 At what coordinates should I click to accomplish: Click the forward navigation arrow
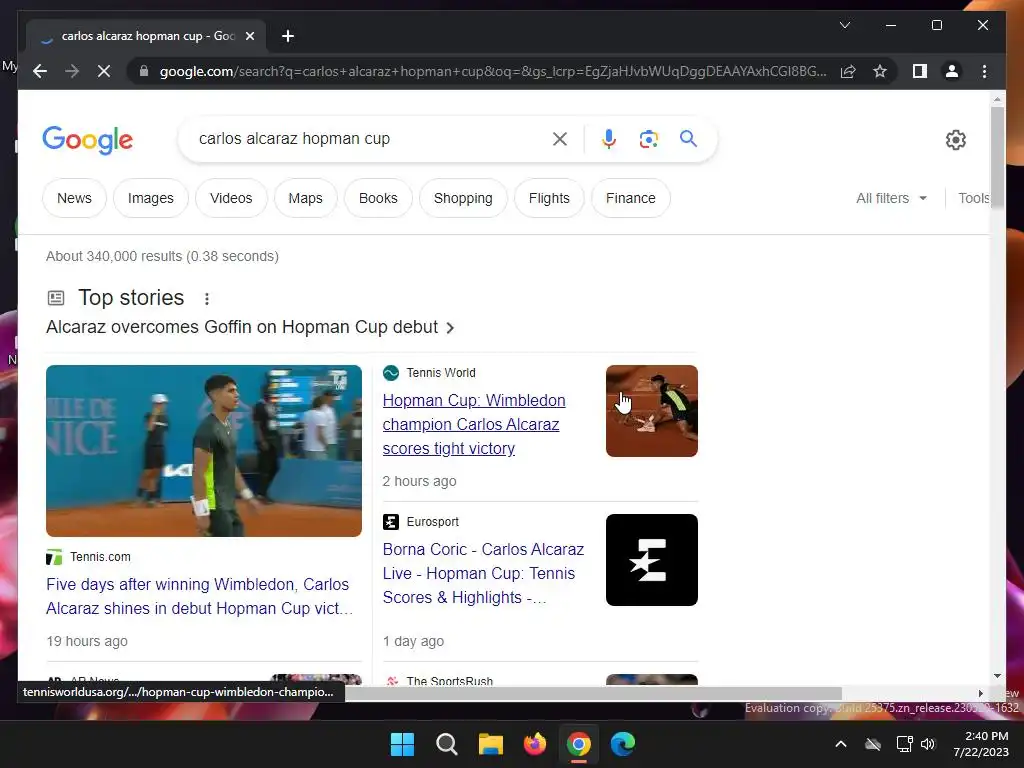72,71
